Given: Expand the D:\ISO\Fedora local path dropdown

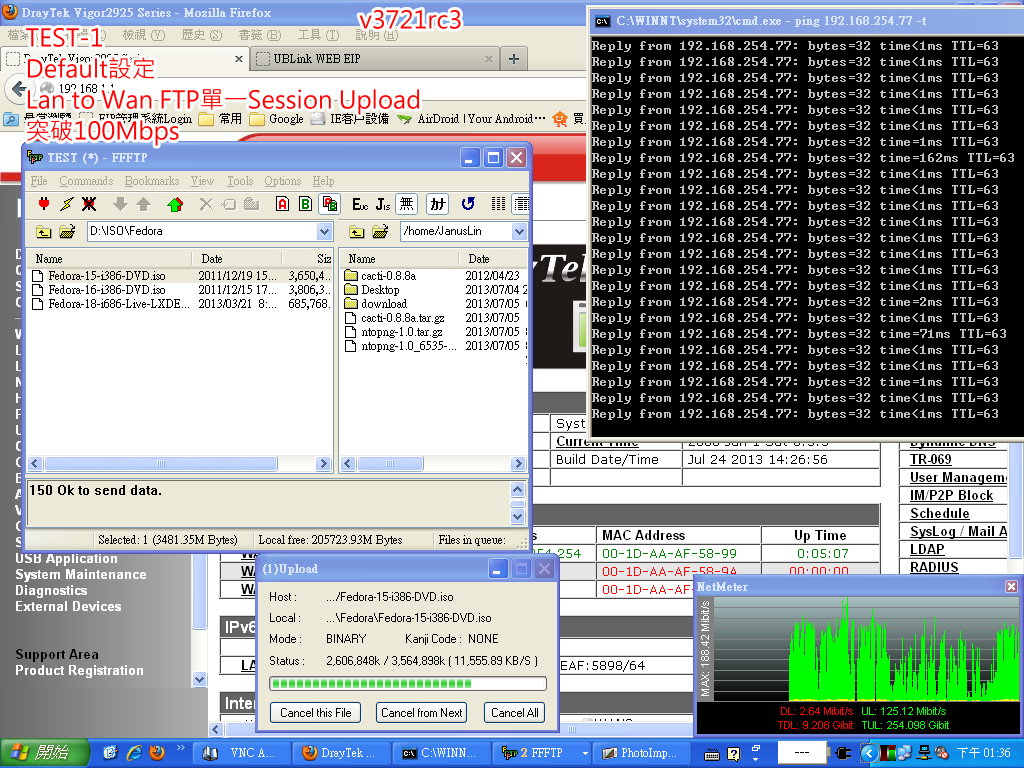Looking at the screenshot, I should point(325,231).
